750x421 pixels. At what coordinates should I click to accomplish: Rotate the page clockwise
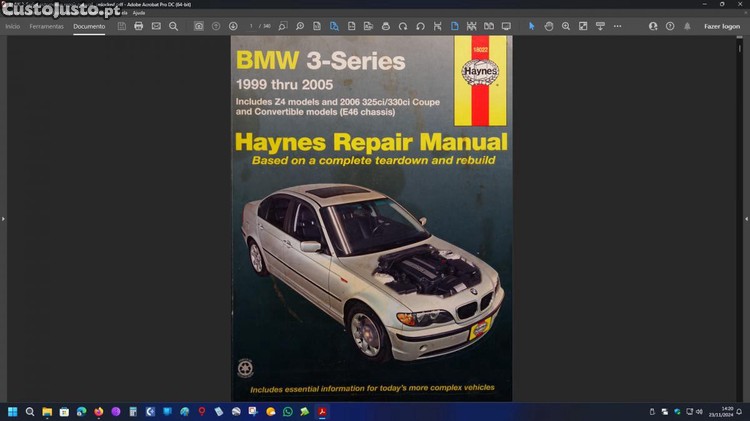403,26
